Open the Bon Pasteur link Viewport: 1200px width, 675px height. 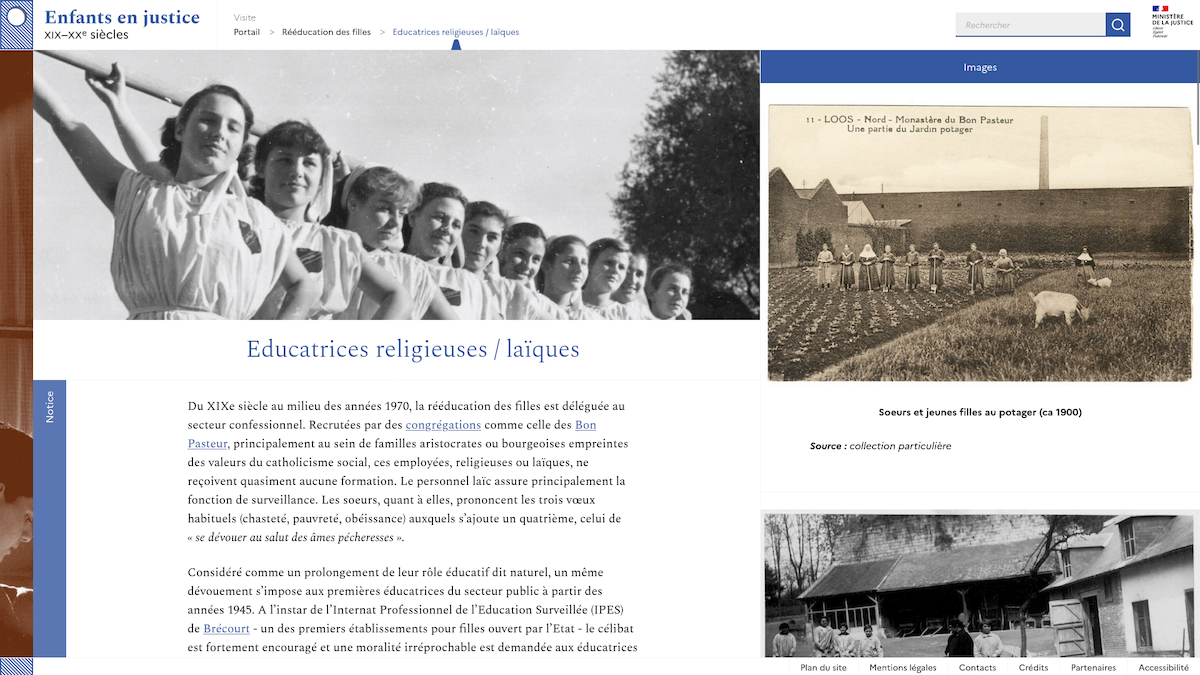(585, 424)
